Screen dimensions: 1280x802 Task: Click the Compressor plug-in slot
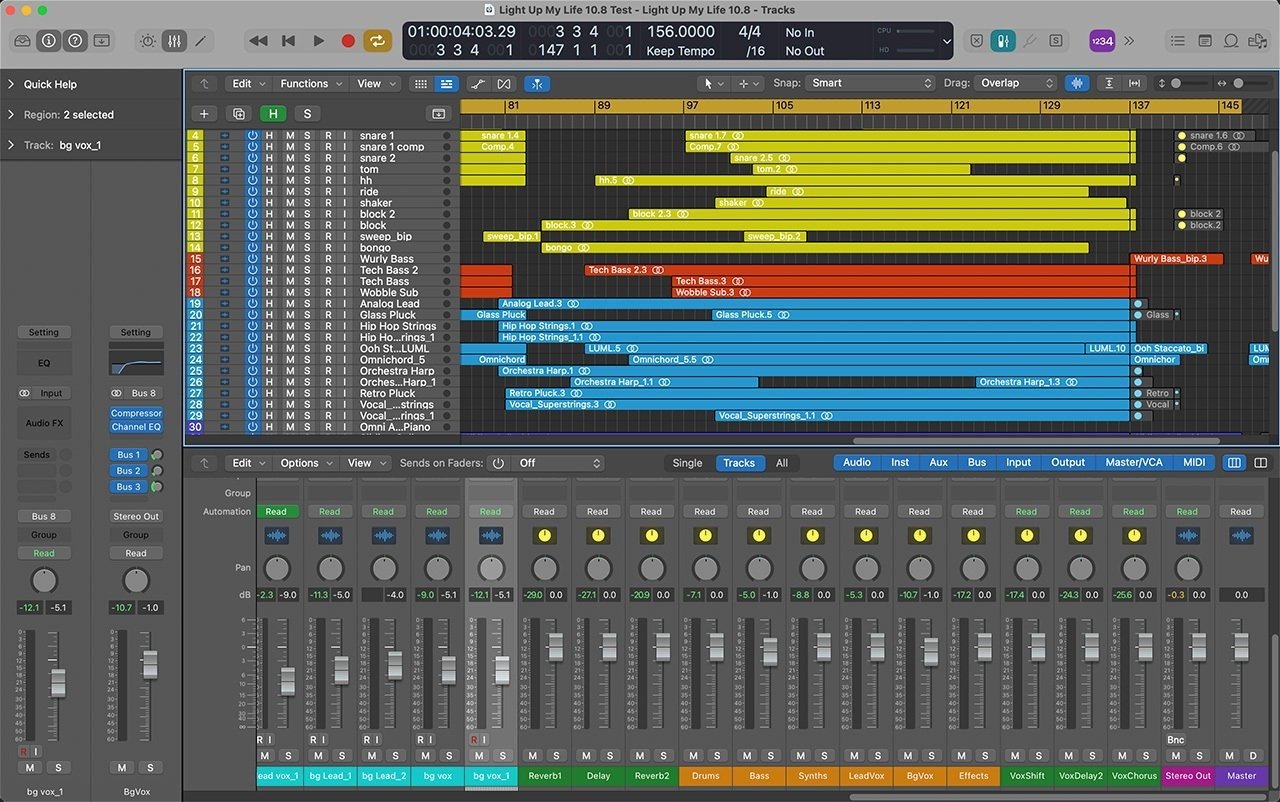click(136, 413)
